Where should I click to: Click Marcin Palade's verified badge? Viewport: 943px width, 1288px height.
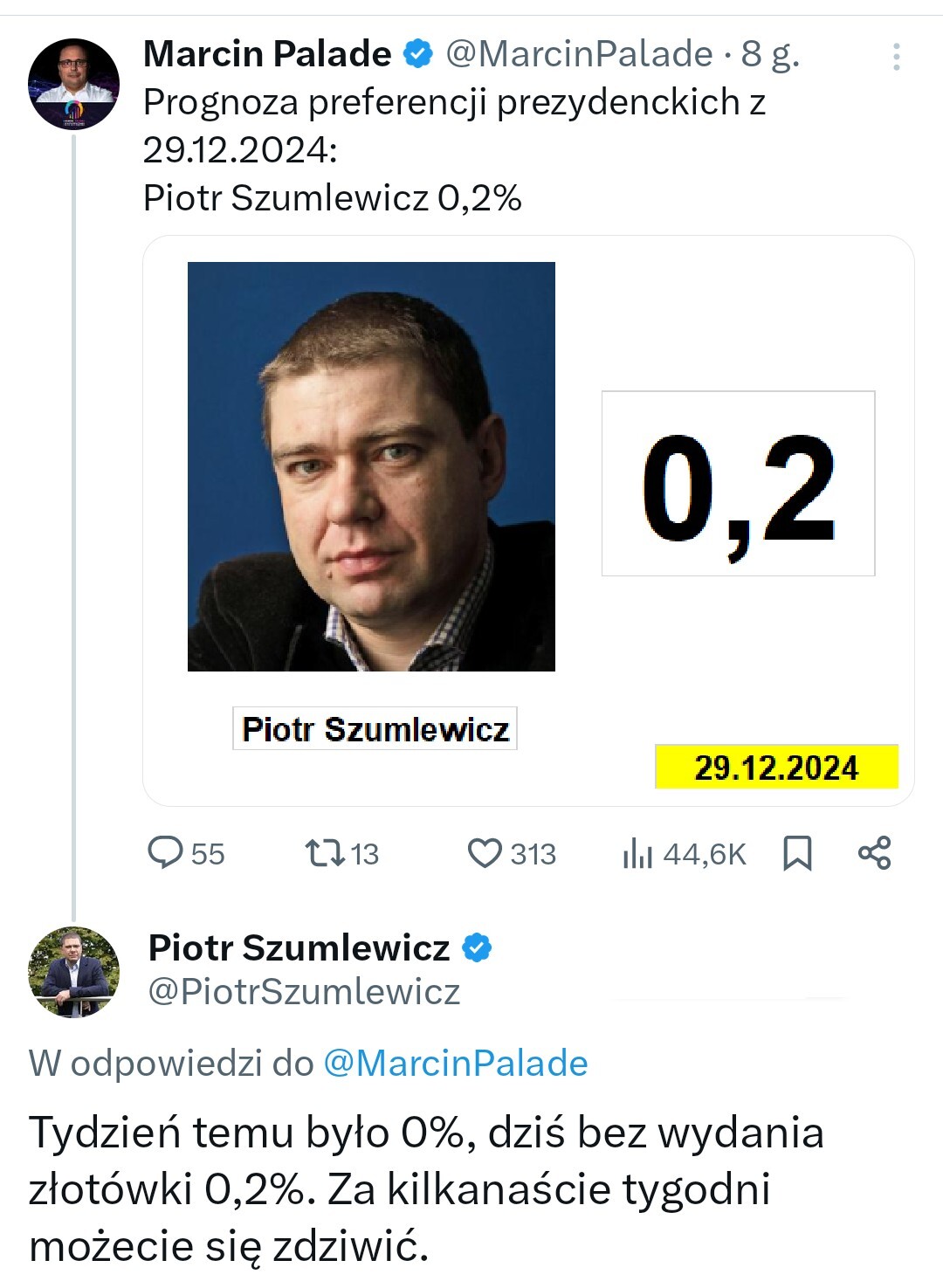(418, 54)
